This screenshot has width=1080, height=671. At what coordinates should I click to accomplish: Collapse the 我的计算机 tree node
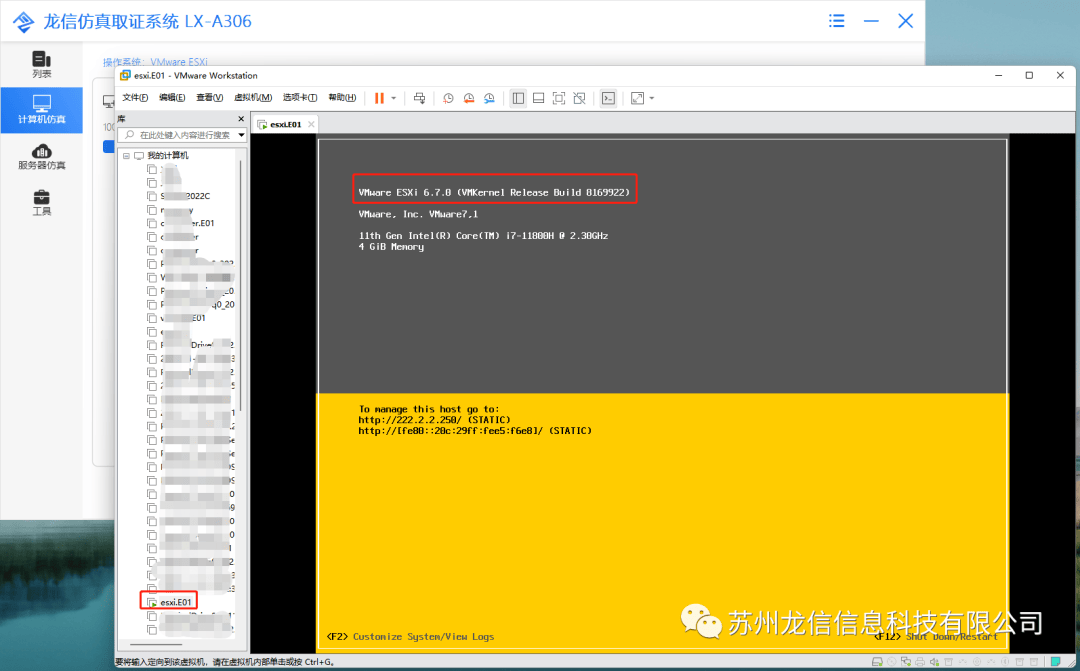point(126,156)
